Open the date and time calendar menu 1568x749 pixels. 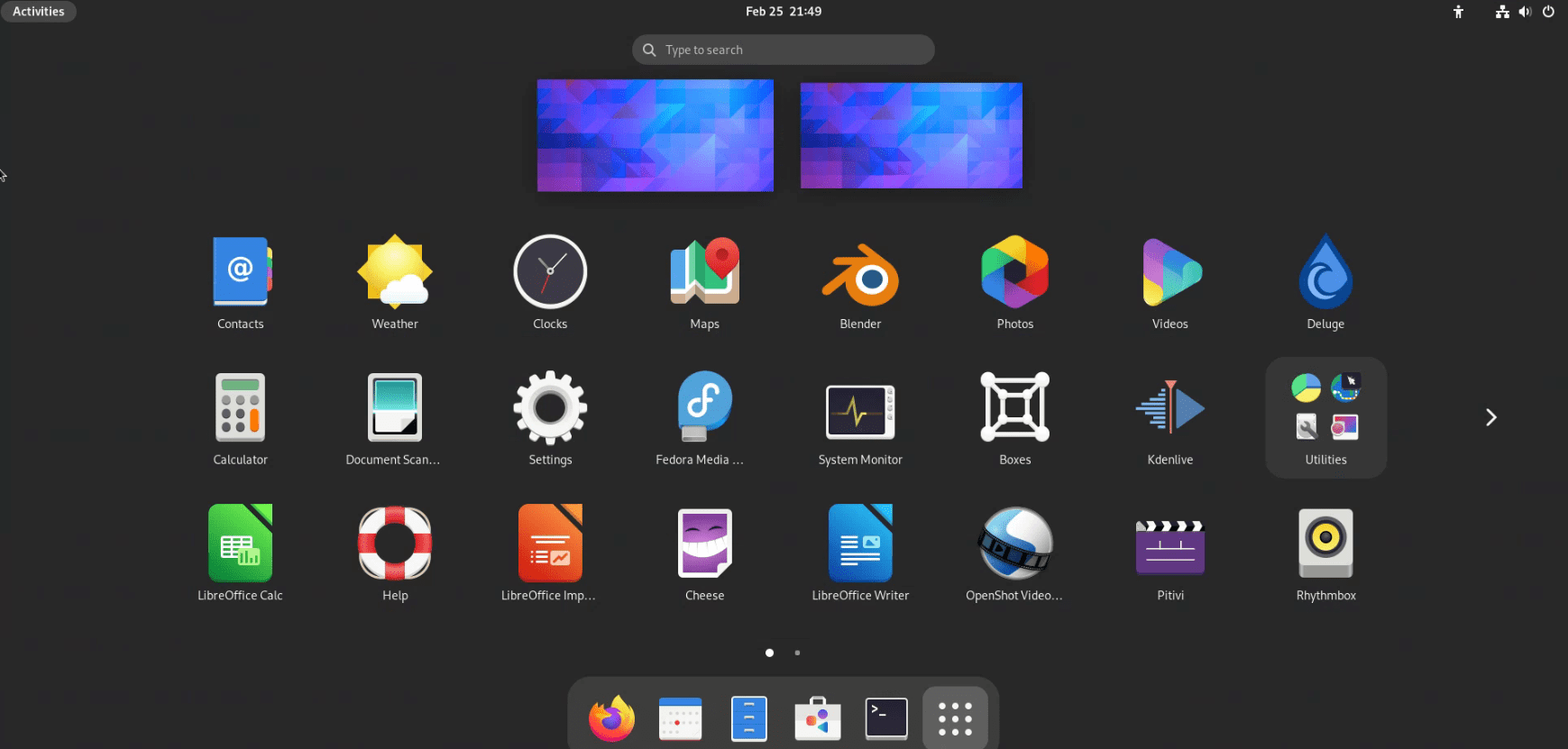pos(783,12)
